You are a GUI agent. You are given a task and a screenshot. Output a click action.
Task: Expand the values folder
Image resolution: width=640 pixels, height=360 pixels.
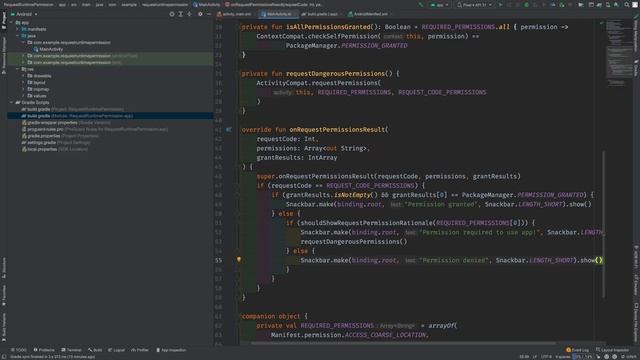tap(24, 96)
